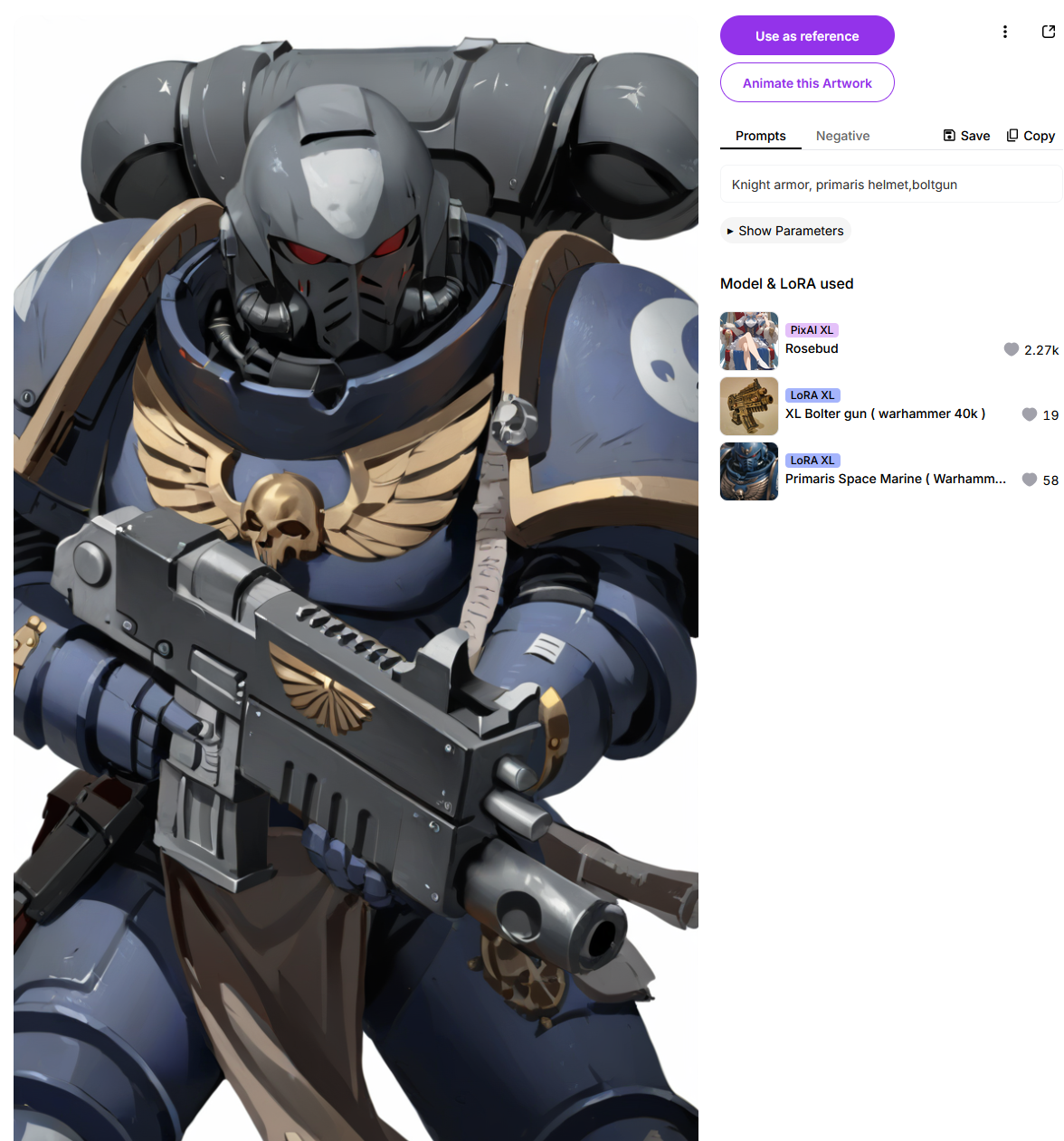Image resolution: width=1064 pixels, height=1141 pixels.
Task: Expand Show Parameters
Action: point(785,231)
